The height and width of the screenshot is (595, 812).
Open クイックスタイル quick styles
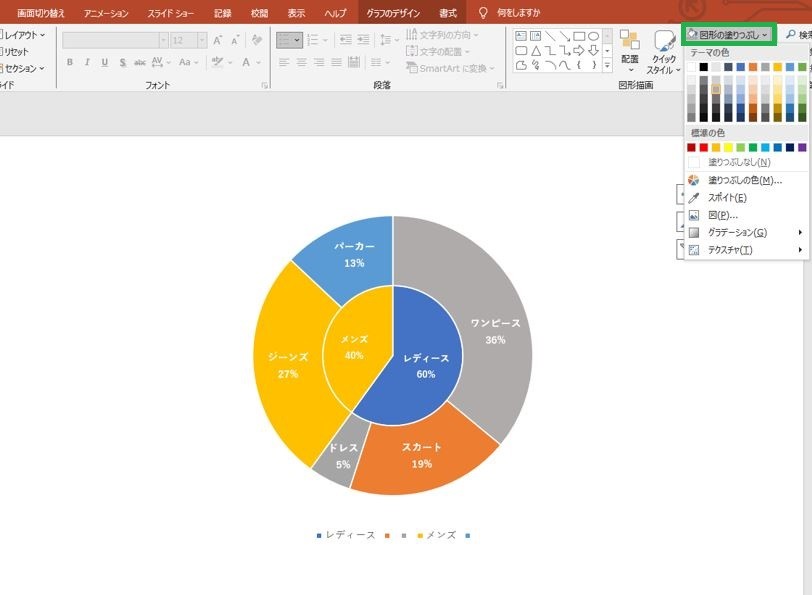pyautogui.click(x=663, y=52)
